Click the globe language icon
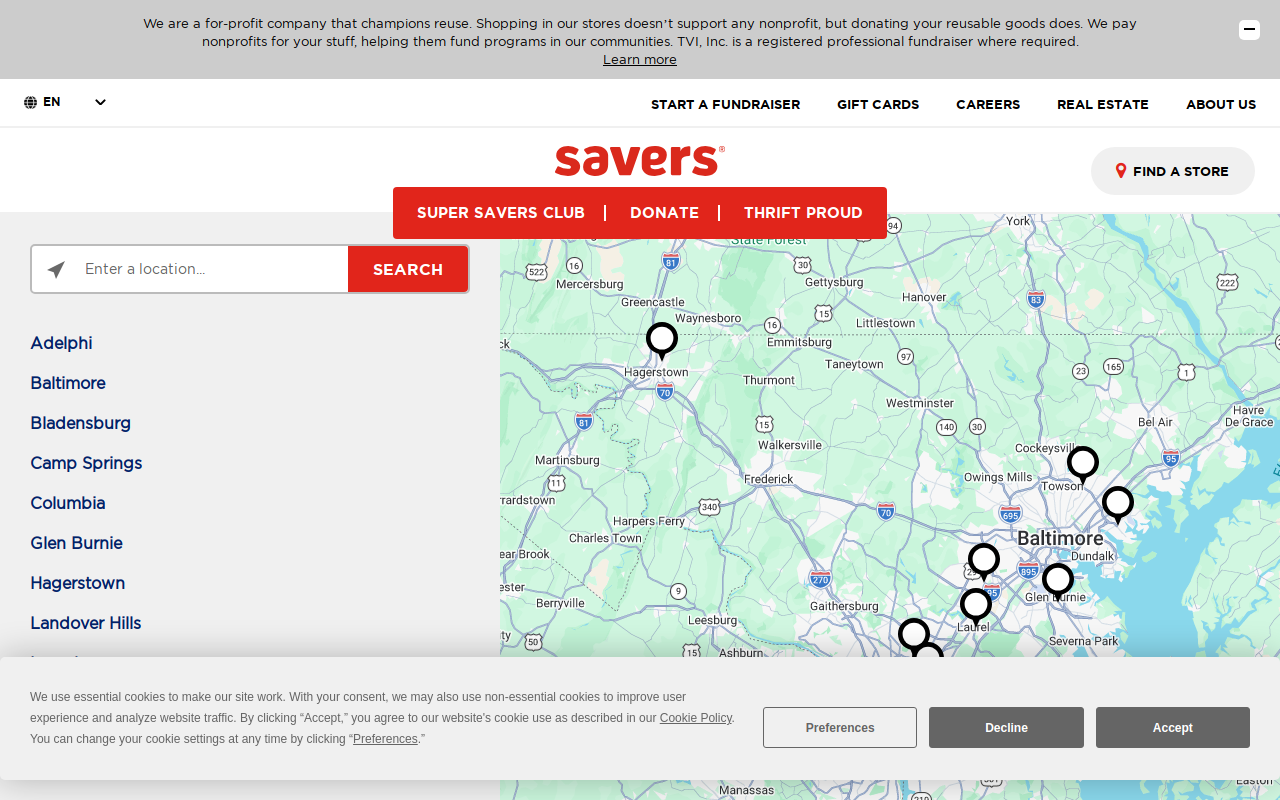The image size is (1280, 800). (31, 102)
